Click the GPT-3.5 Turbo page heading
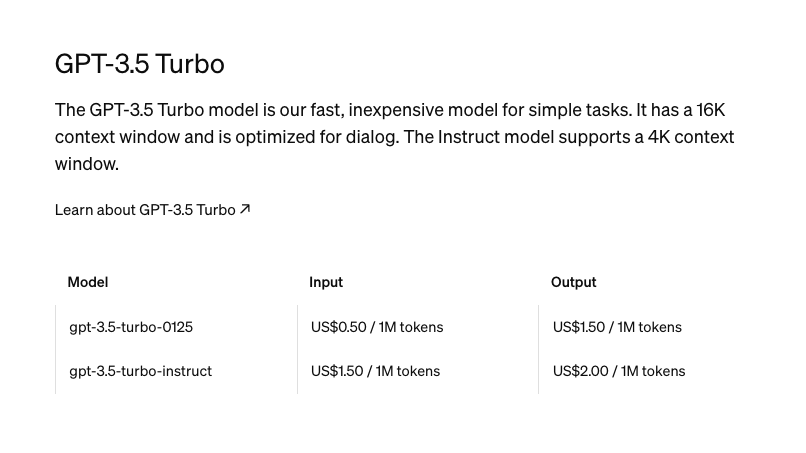 coord(140,63)
